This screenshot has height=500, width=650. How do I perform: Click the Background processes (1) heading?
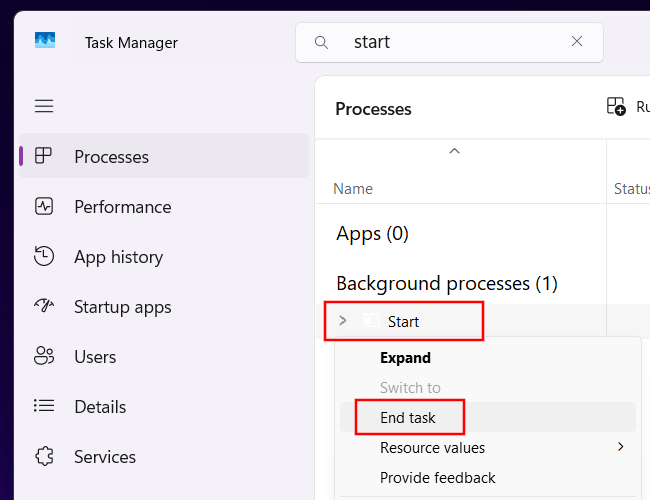click(x=447, y=284)
